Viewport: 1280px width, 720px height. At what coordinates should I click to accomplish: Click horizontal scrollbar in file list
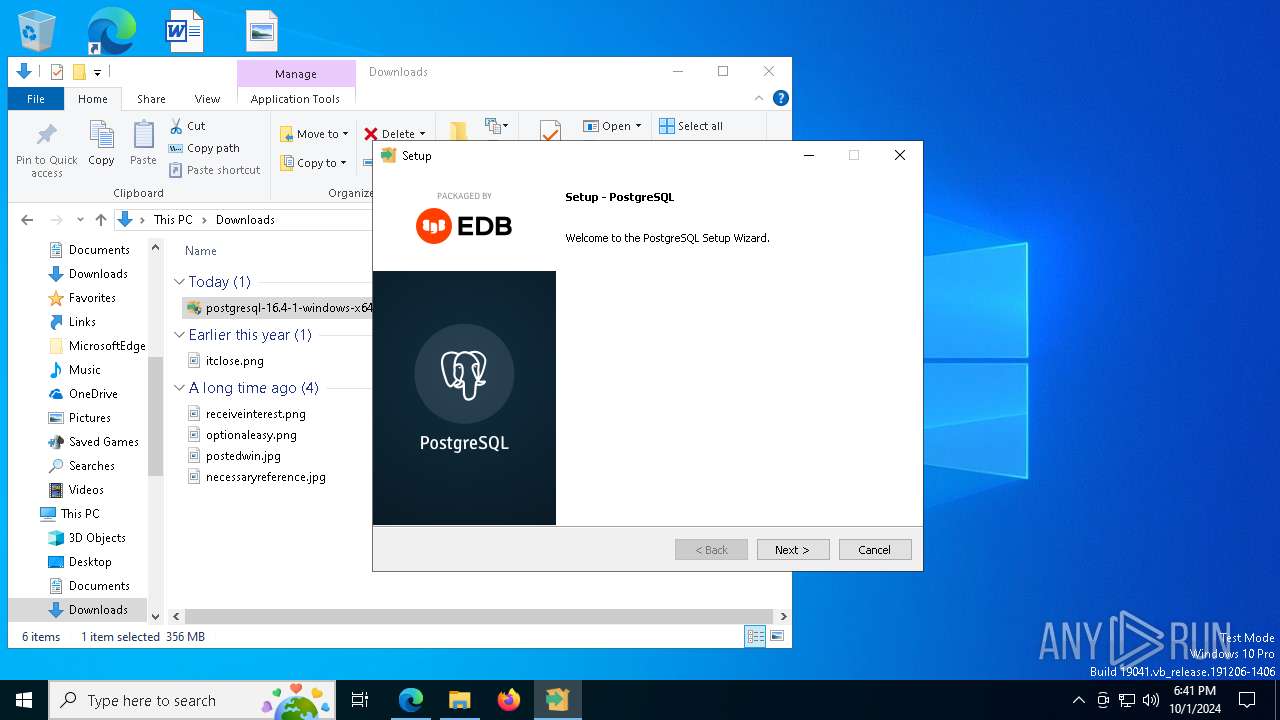pyautogui.click(x=479, y=617)
